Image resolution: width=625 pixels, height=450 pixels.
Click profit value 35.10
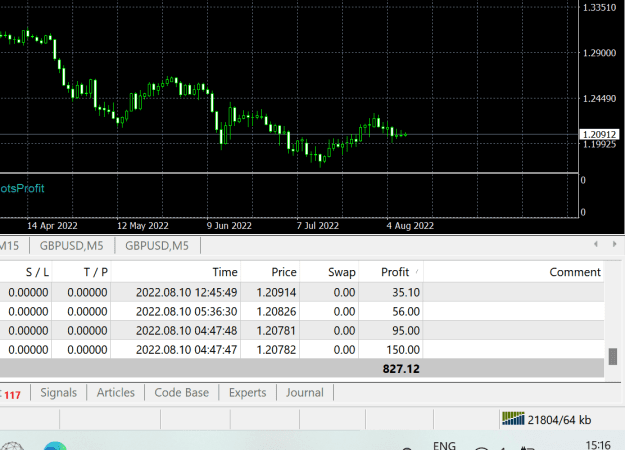click(x=406, y=293)
